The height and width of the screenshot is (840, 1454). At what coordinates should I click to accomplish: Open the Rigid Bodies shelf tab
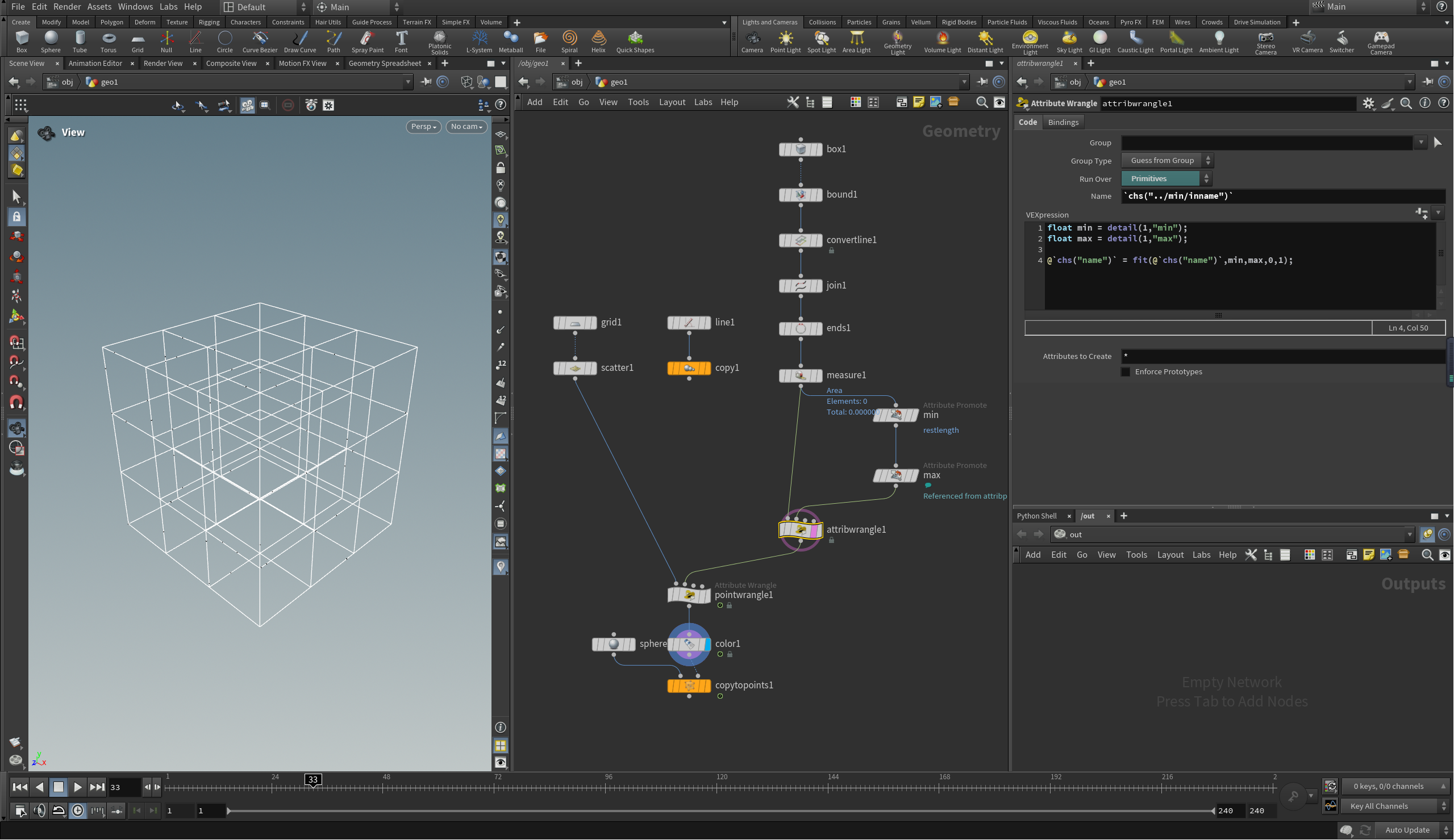point(959,22)
